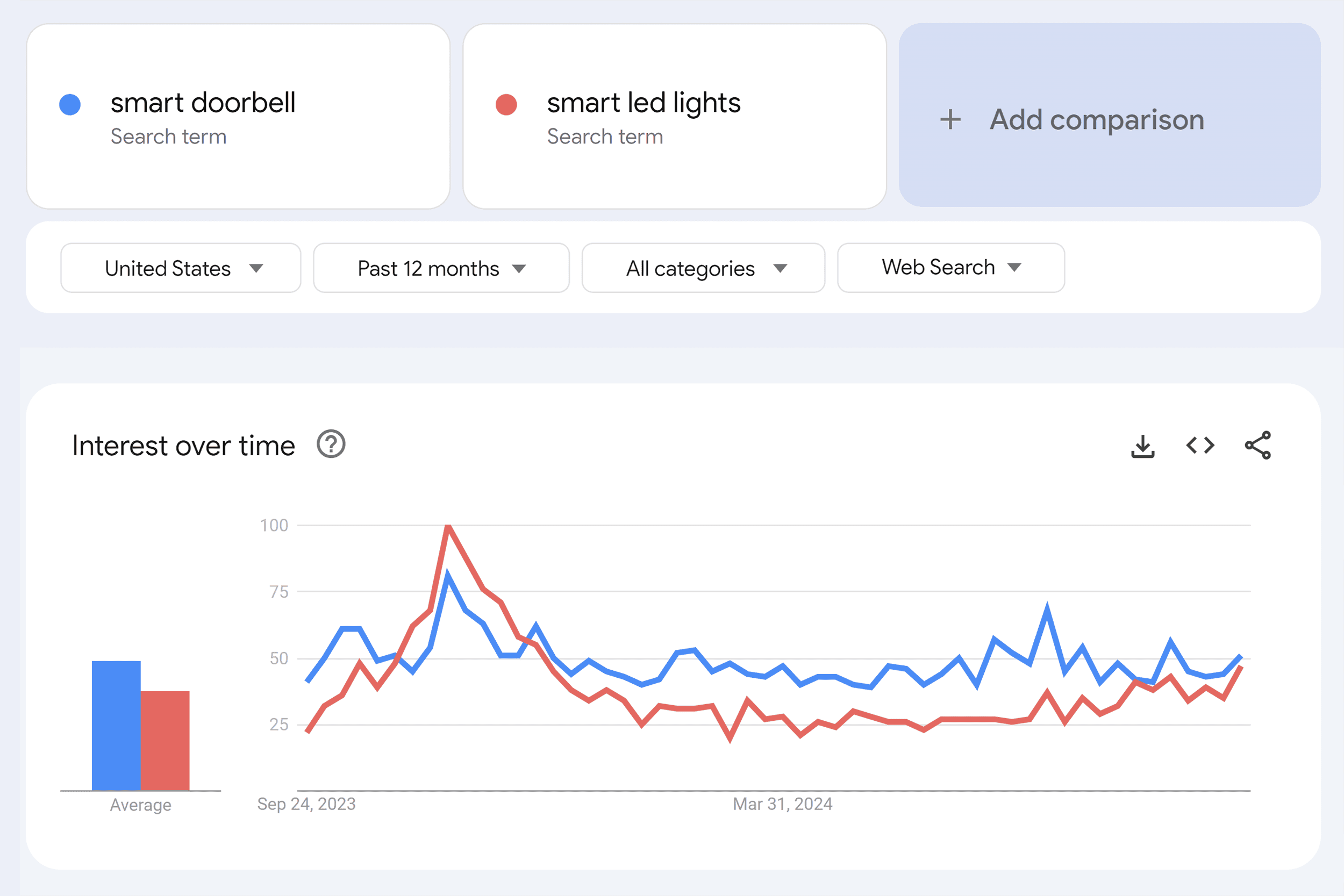
Task: Click the peak of the red trend line
Action: tap(448, 526)
